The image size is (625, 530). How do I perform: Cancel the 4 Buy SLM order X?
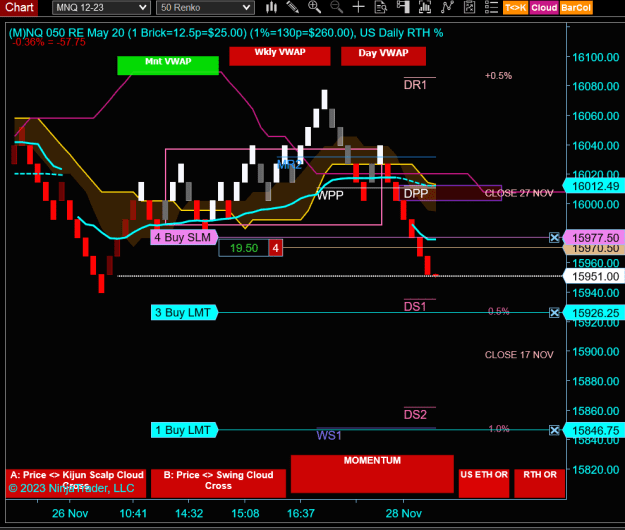pos(554,238)
